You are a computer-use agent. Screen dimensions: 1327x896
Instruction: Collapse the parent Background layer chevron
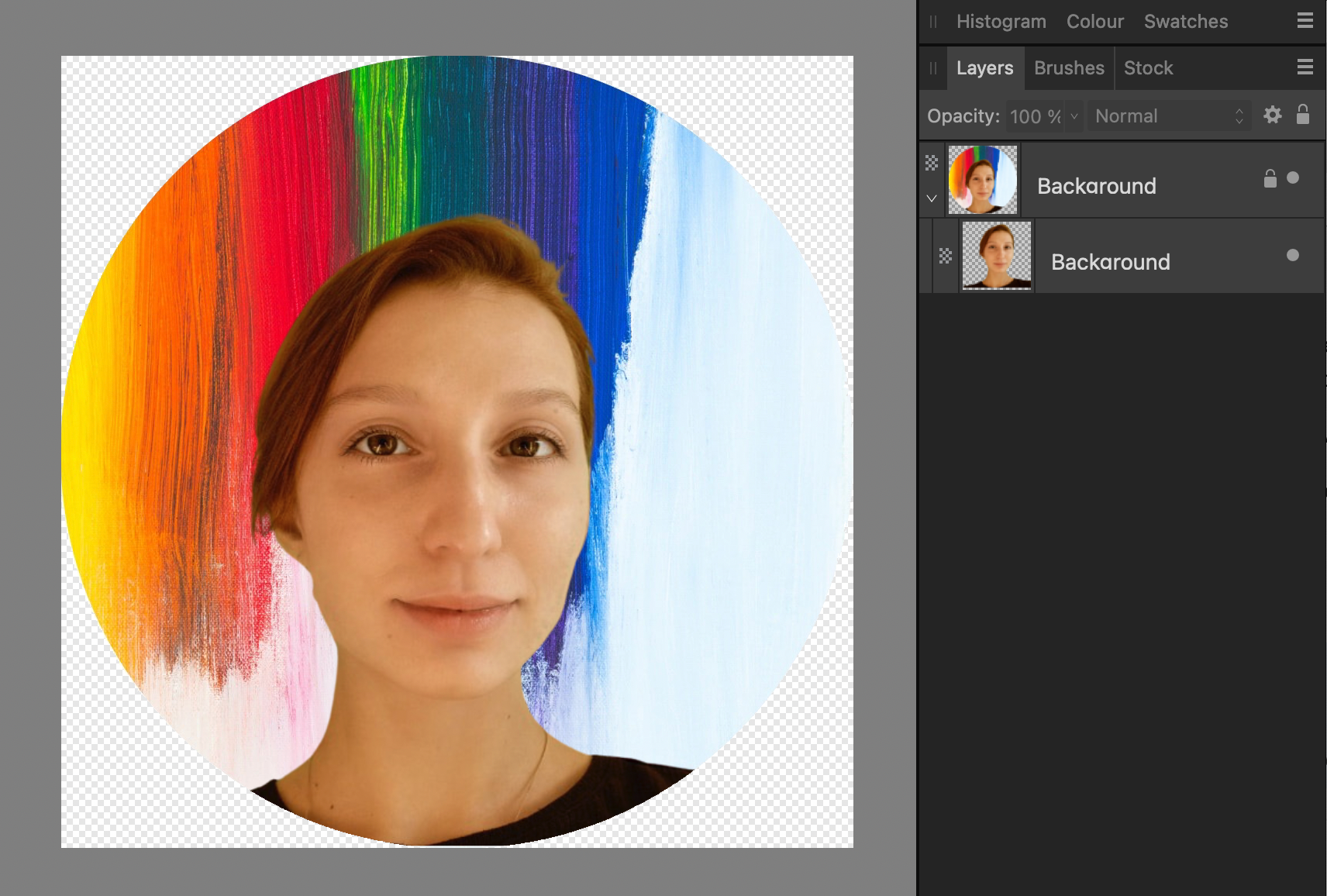point(932,198)
